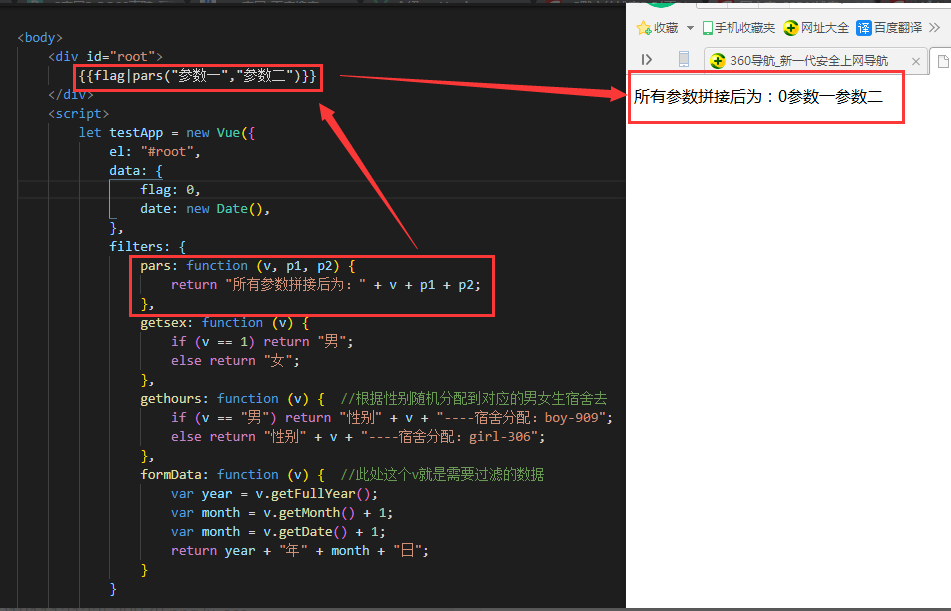951x611 pixels.
Task: Select the blank page tab with document icon
Action: click(x=943, y=61)
